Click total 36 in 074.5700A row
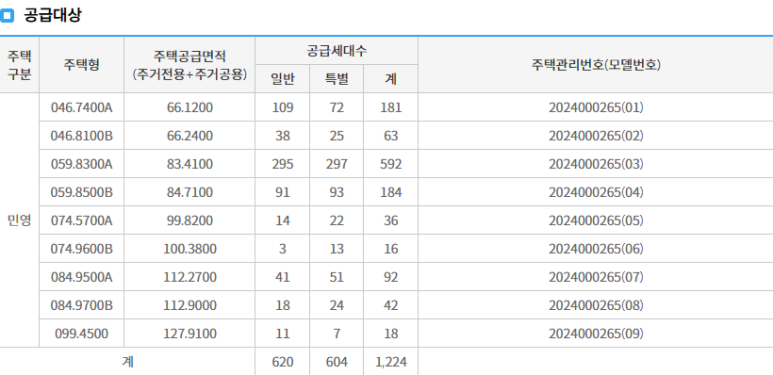The image size is (773, 375). (x=391, y=221)
